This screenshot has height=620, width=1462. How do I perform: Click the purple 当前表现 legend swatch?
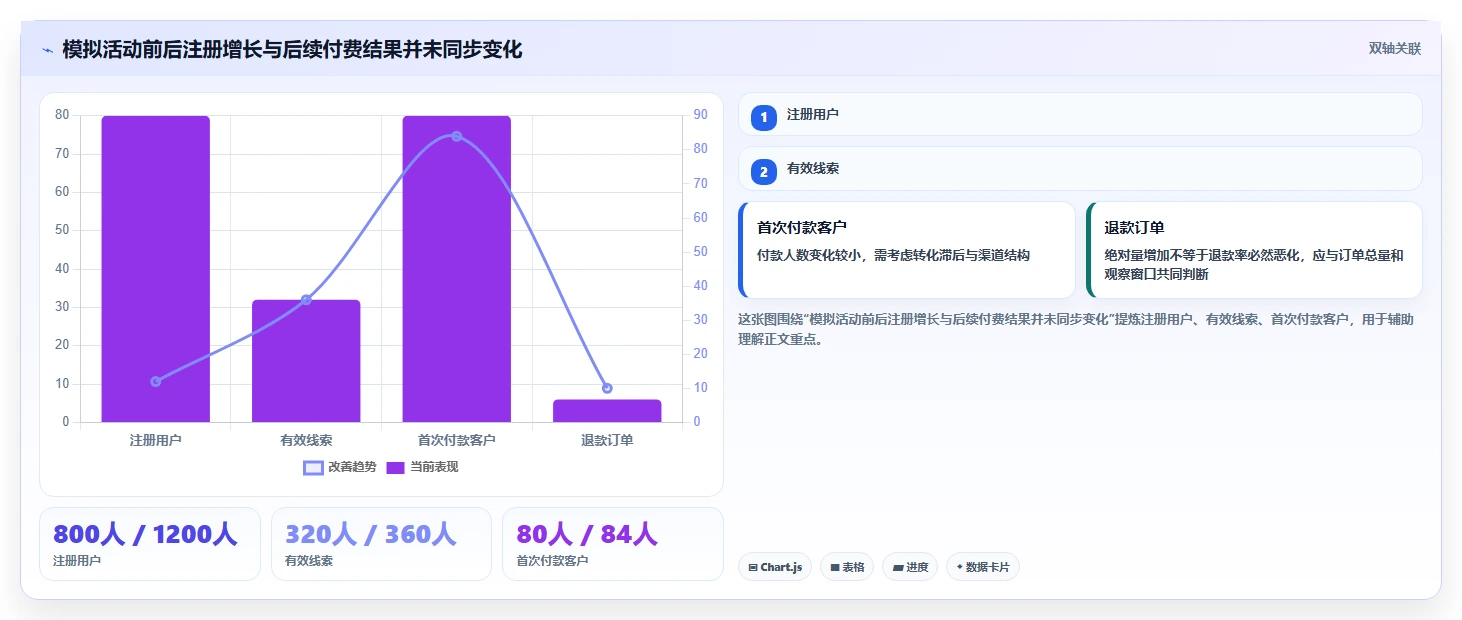click(396, 467)
